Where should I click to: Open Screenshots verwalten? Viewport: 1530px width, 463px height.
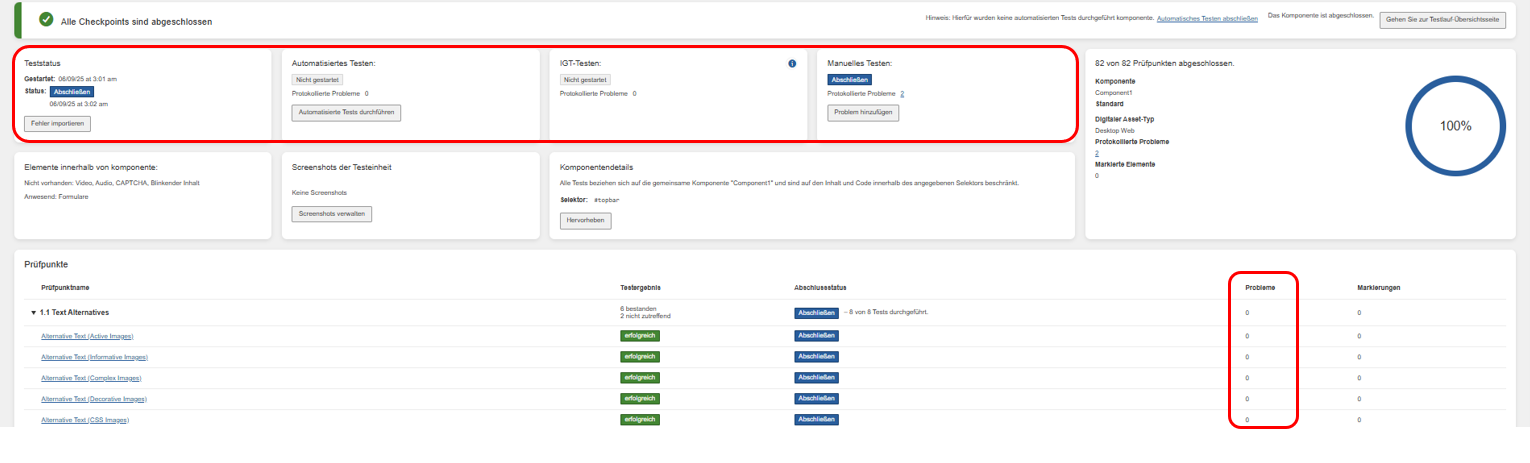332,214
